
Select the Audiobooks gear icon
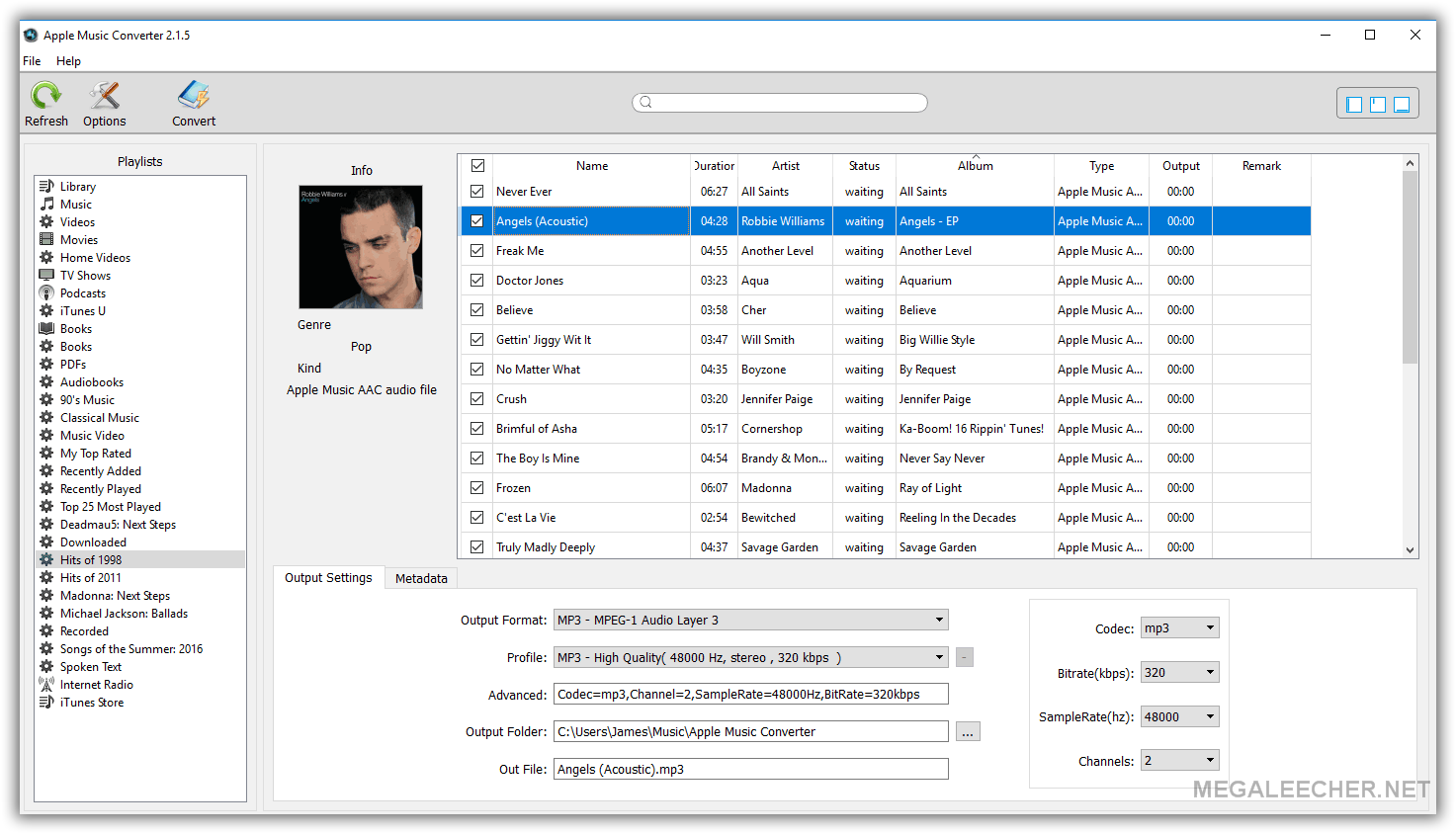coord(46,382)
